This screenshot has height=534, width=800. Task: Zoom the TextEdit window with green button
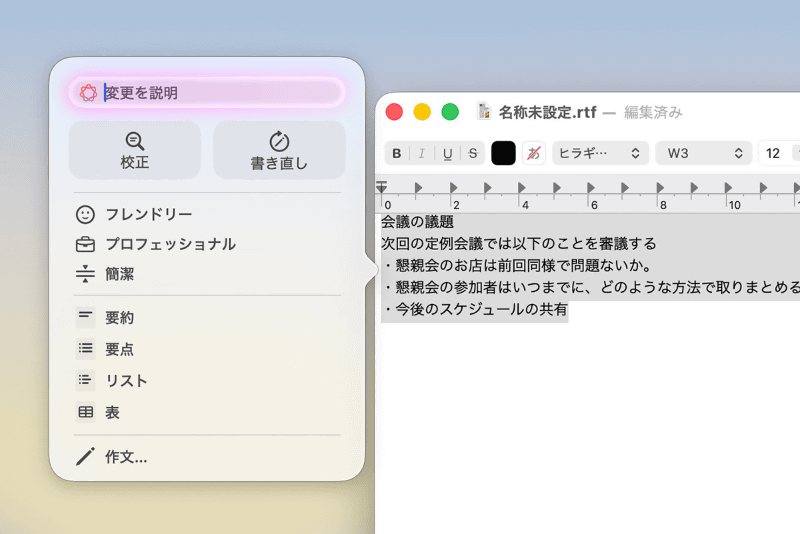pyautogui.click(x=450, y=112)
